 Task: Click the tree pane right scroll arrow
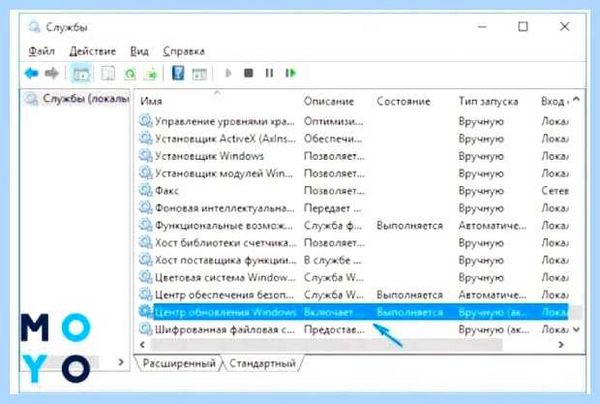(121, 362)
